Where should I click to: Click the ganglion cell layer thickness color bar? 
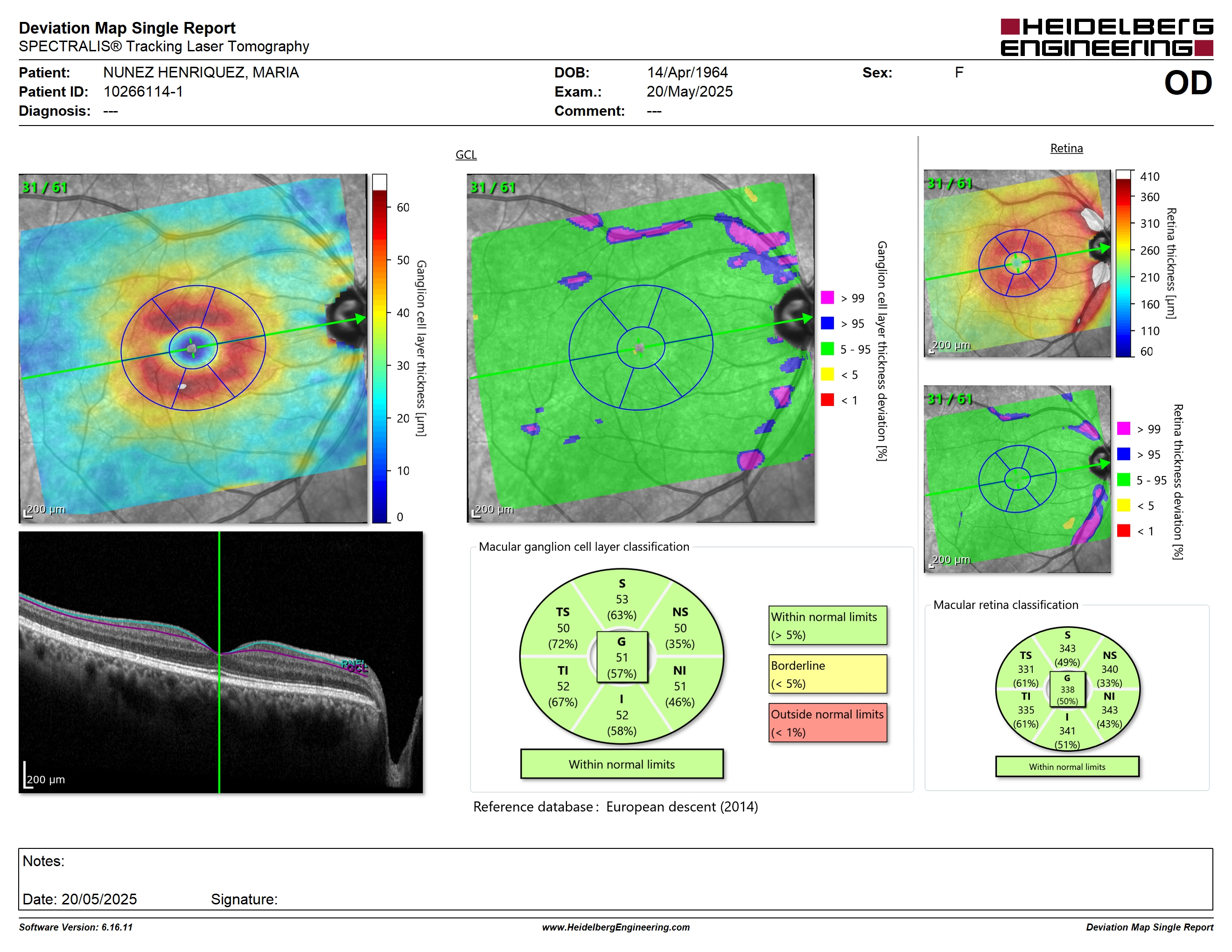379,348
